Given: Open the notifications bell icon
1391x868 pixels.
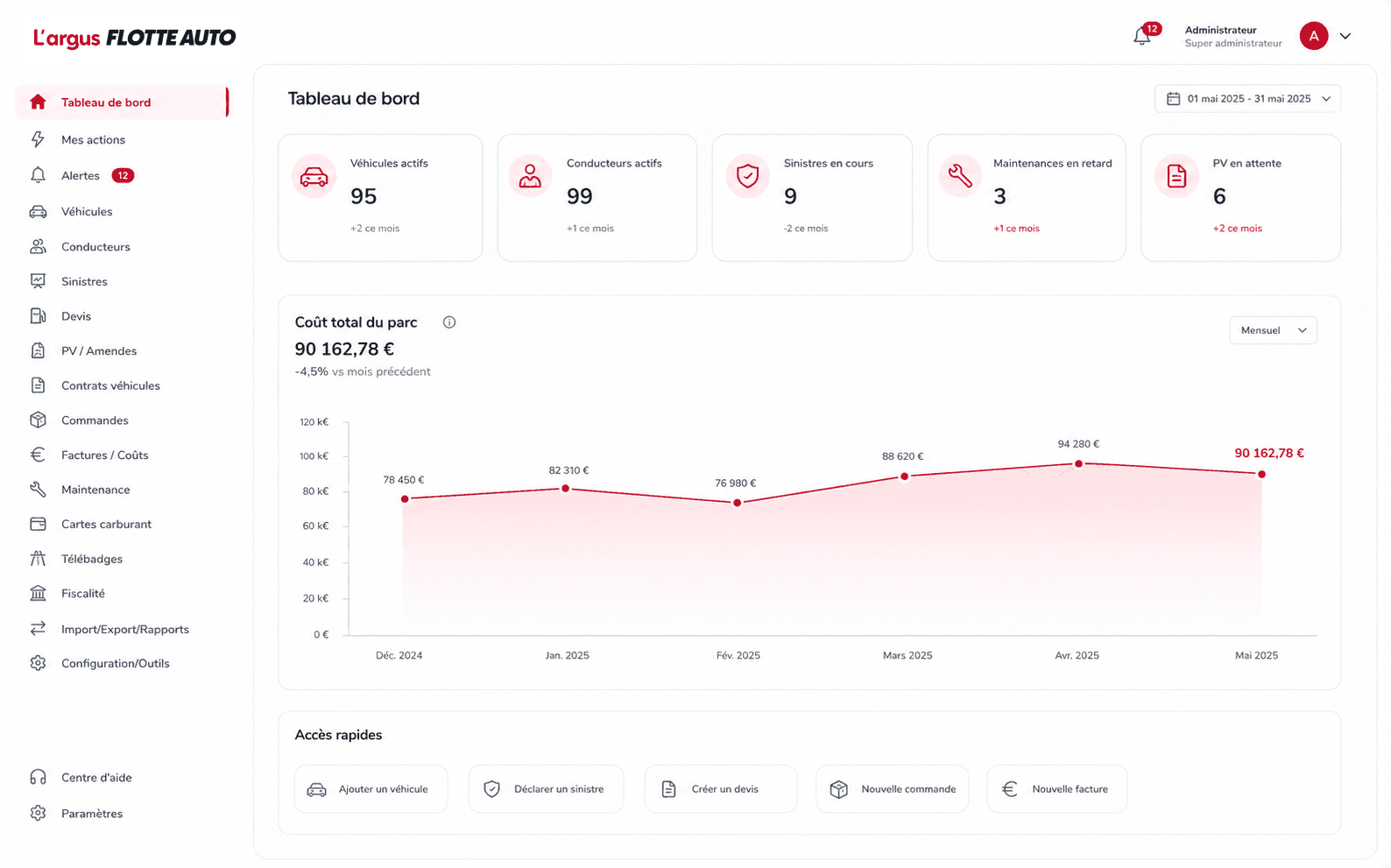Looking at the screenshot, I should point(1141,37).
